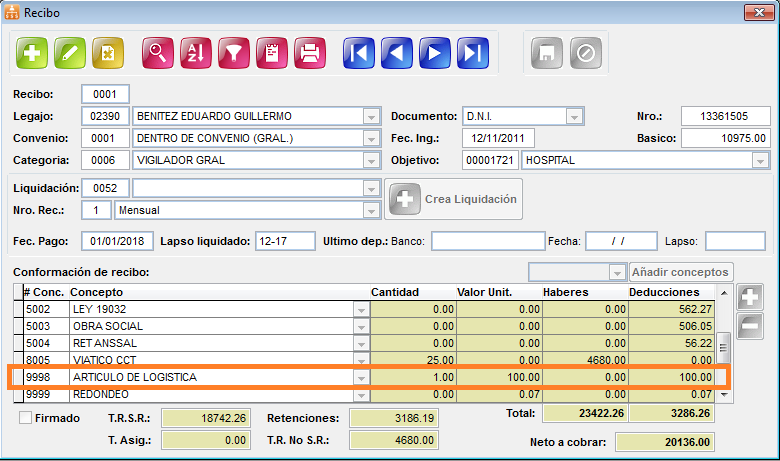
Task: Click Haberes cell 4680.00 of VIATICO CCT
Action: [585, 360]
